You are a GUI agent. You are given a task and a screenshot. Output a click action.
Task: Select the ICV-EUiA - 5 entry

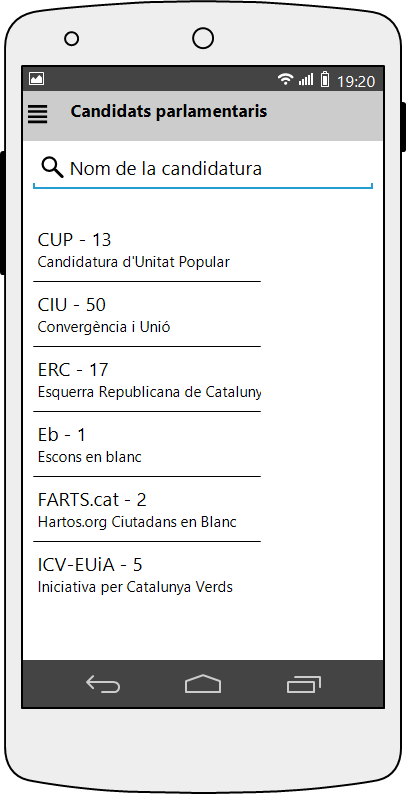[147, 574]
